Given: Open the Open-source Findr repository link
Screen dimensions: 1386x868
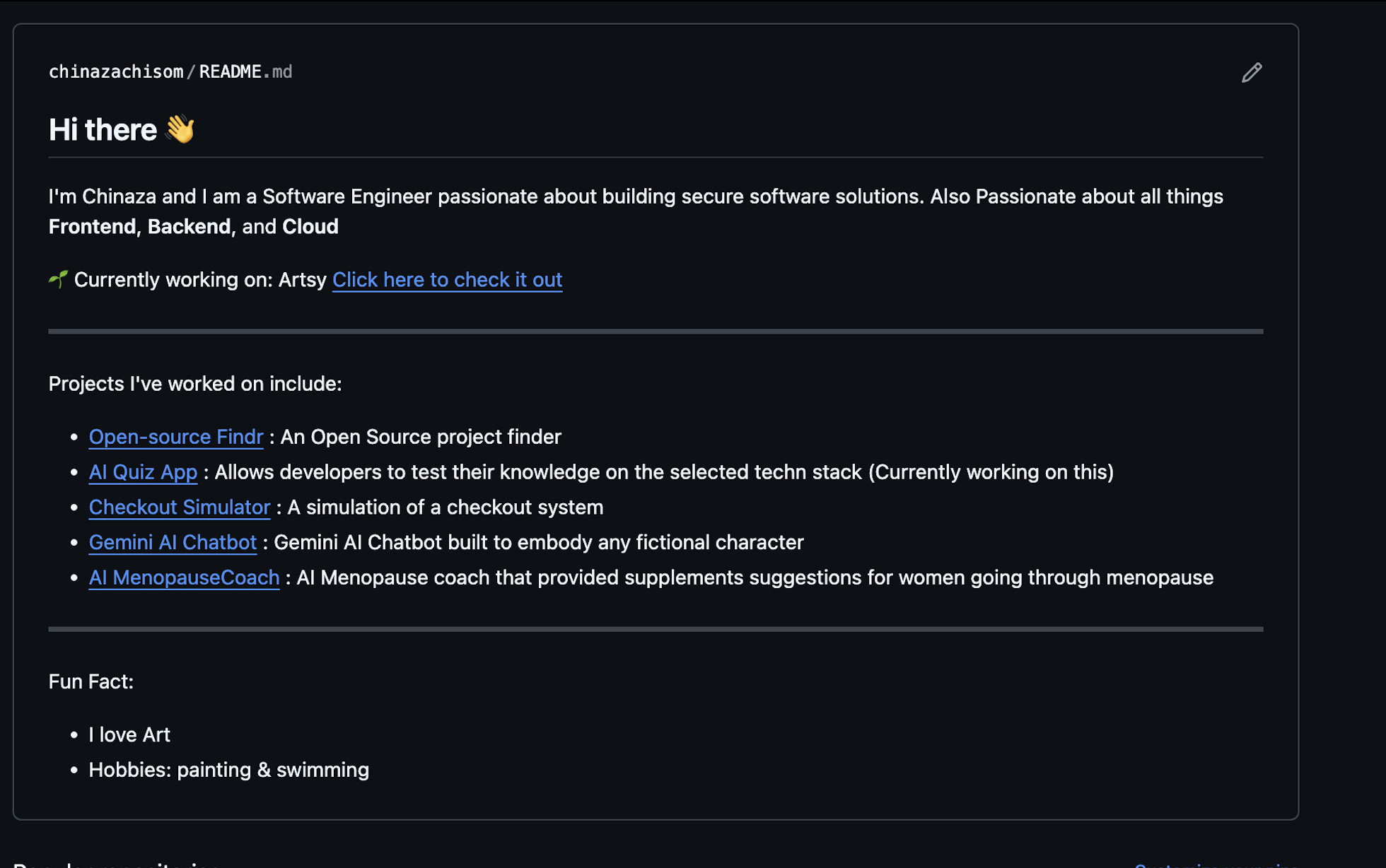Looking at the screenshot, I should pyautogui.click(x=176, y=437).
